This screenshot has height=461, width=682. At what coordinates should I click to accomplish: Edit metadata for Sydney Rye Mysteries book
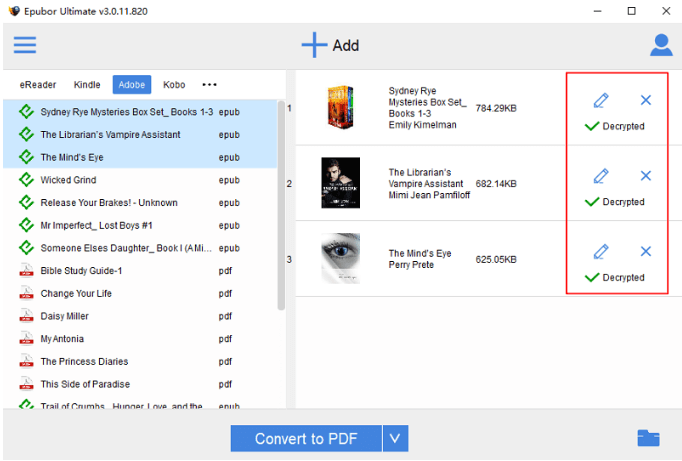[600, 100]
